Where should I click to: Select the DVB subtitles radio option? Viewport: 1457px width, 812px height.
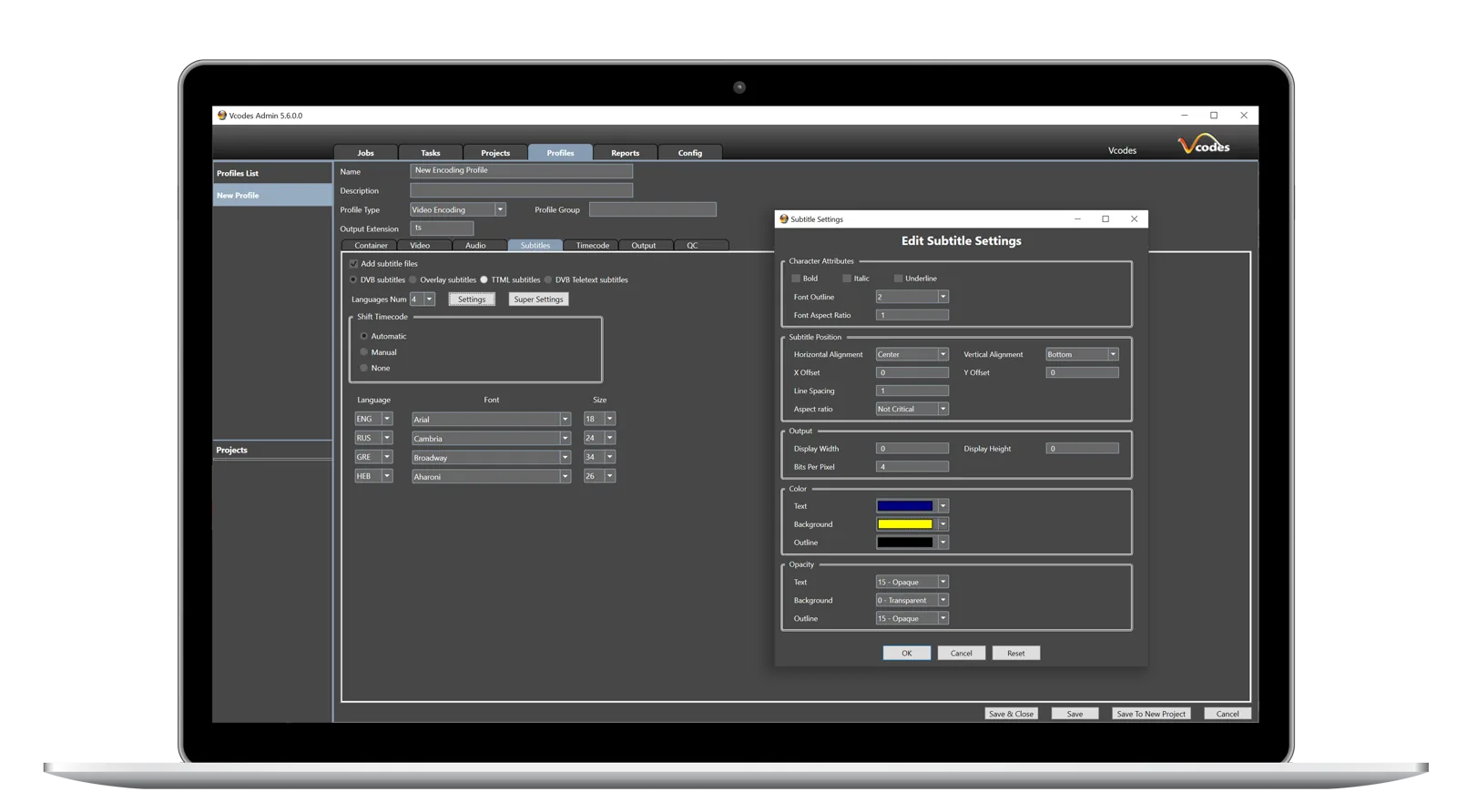pos(353,280)
